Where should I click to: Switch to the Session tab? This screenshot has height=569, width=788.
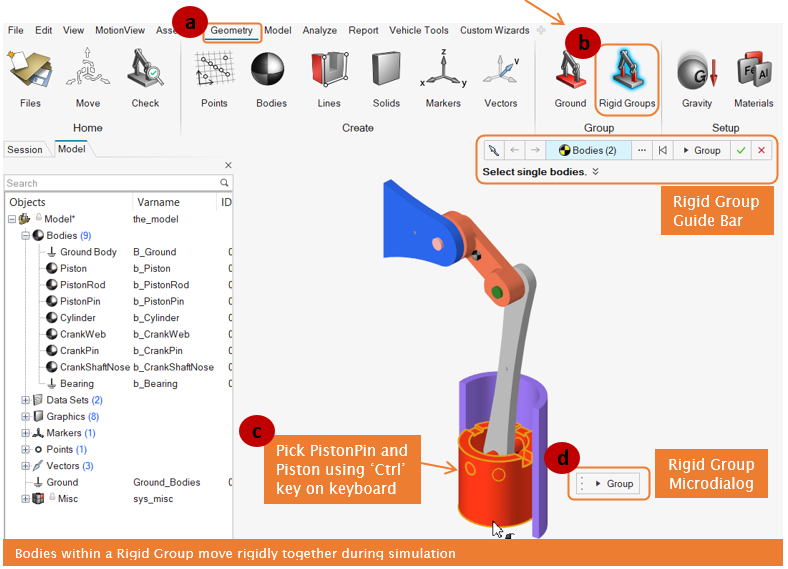point(25,150)
